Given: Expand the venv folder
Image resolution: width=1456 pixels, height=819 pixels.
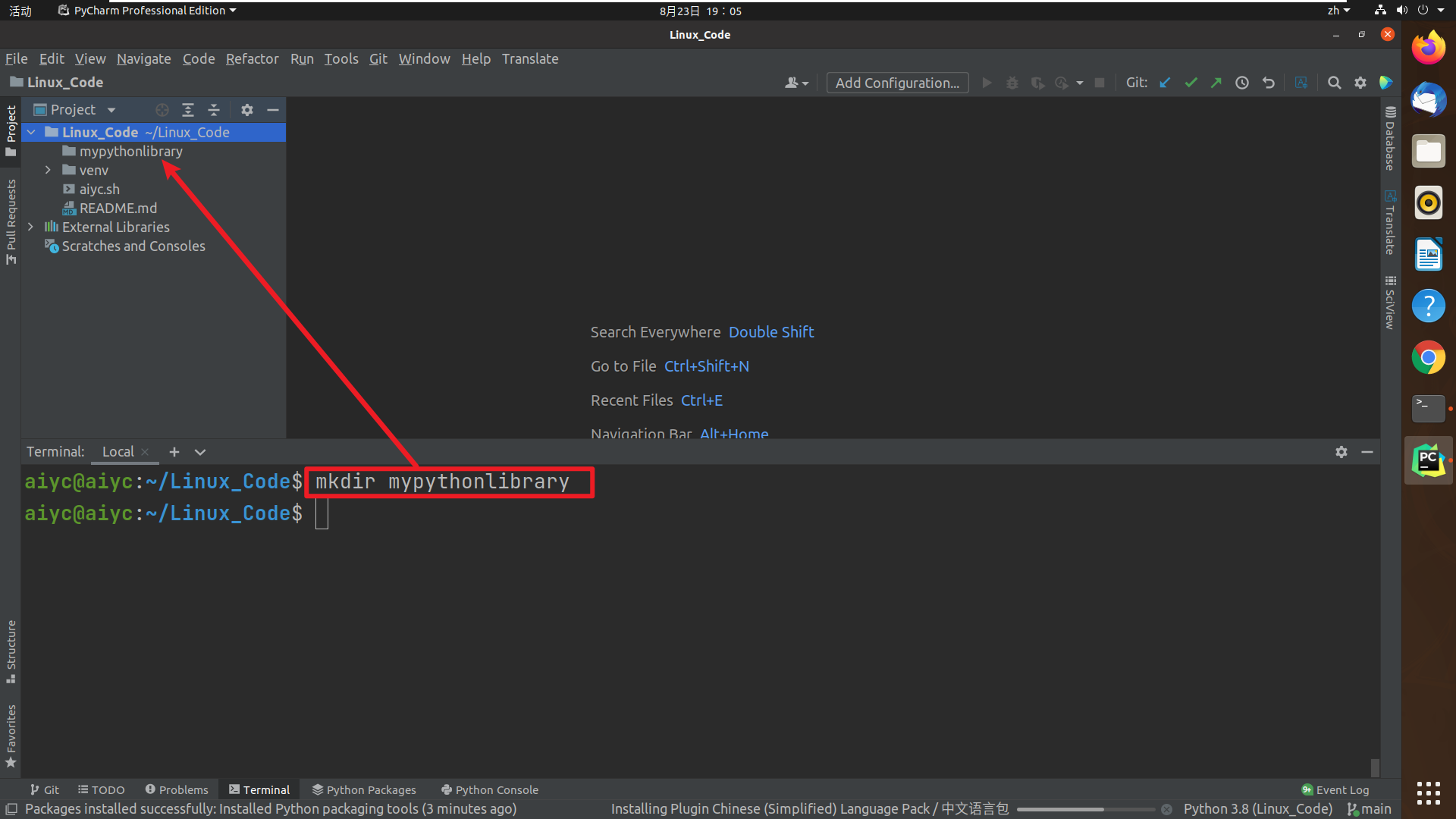Looking at the screenshot, I should click(x=48, y=170).
